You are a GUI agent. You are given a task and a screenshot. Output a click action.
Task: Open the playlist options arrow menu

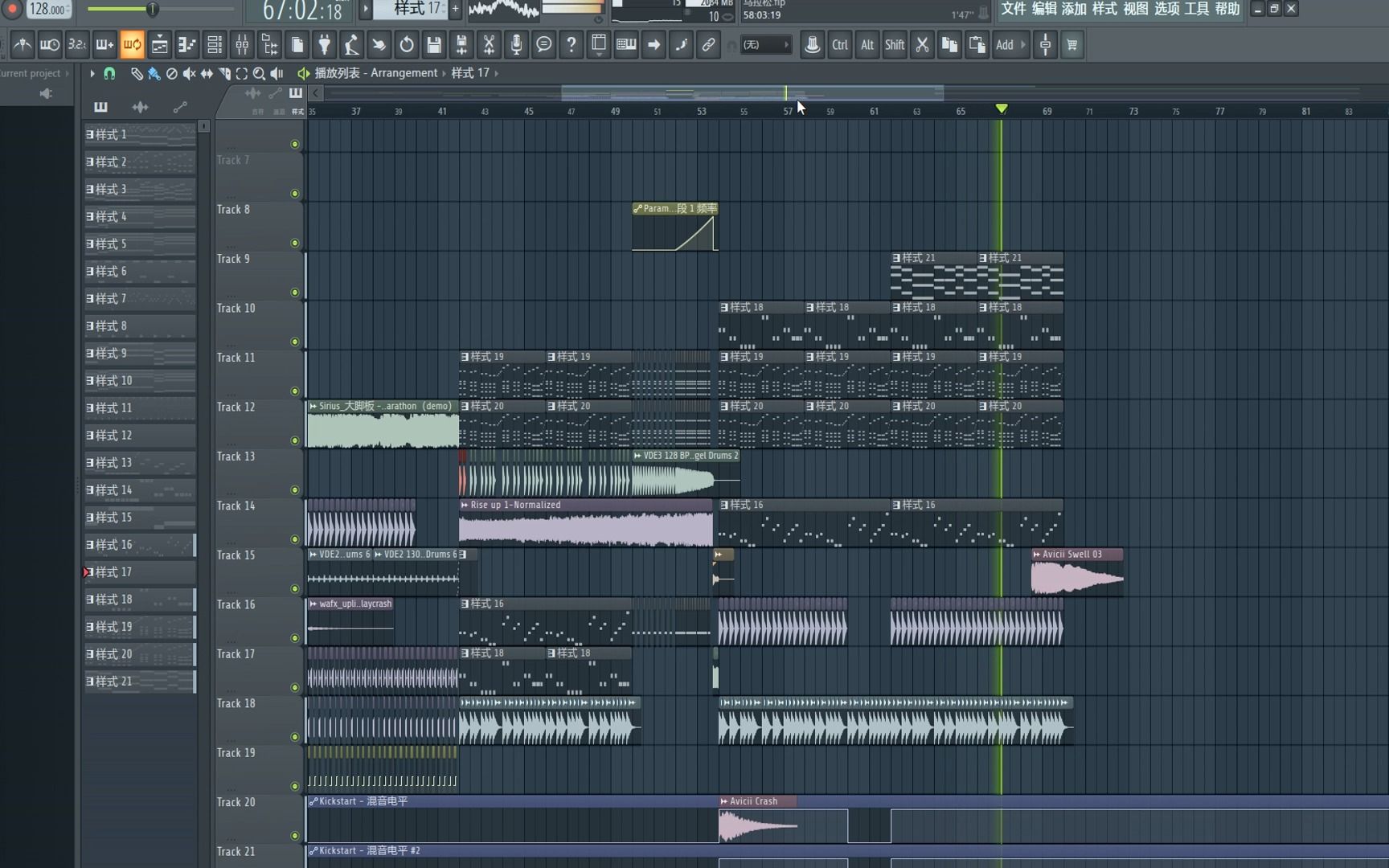[92, 74]
